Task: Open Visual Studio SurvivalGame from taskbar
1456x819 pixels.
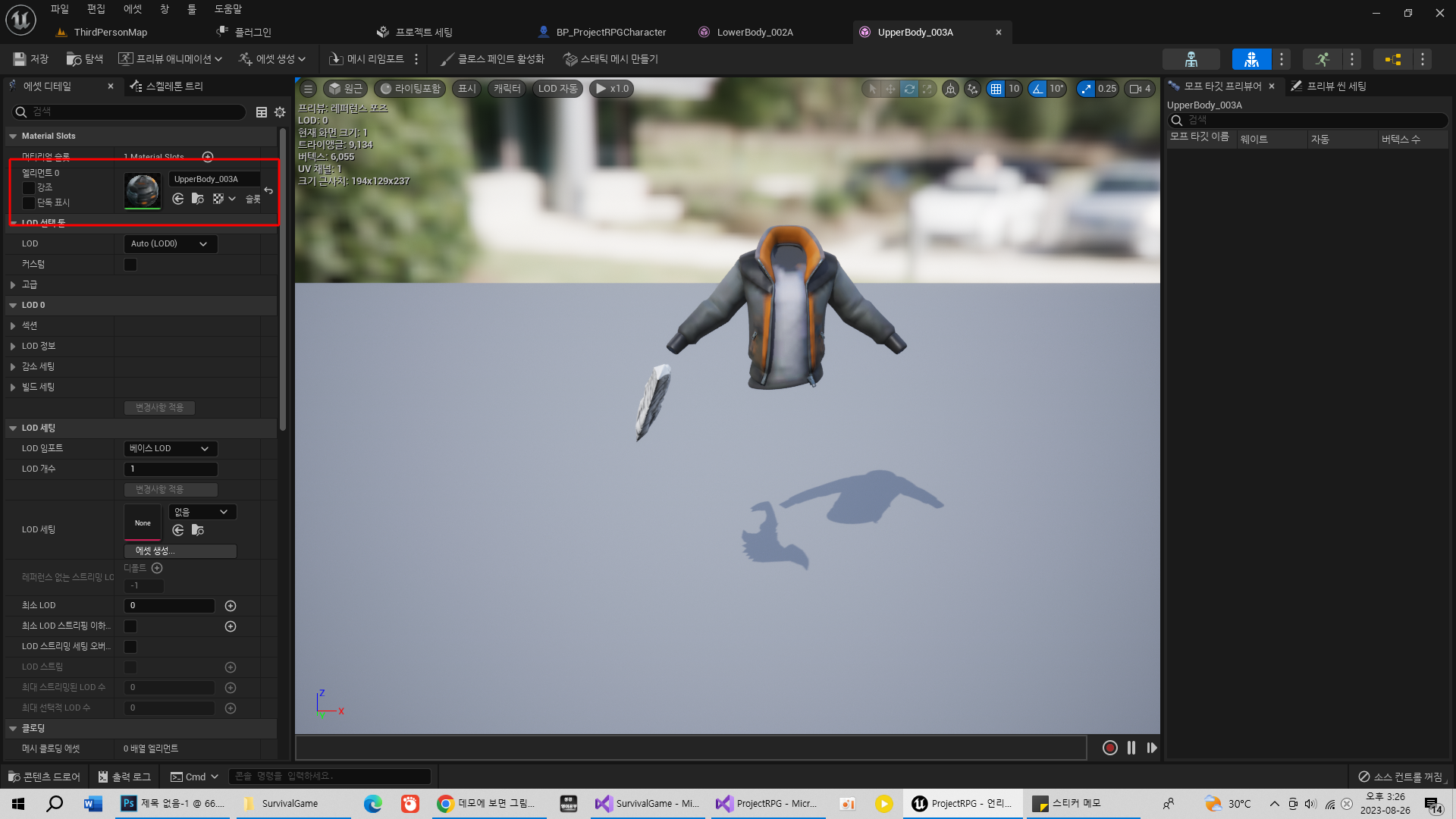Action: tap(648, 804)
